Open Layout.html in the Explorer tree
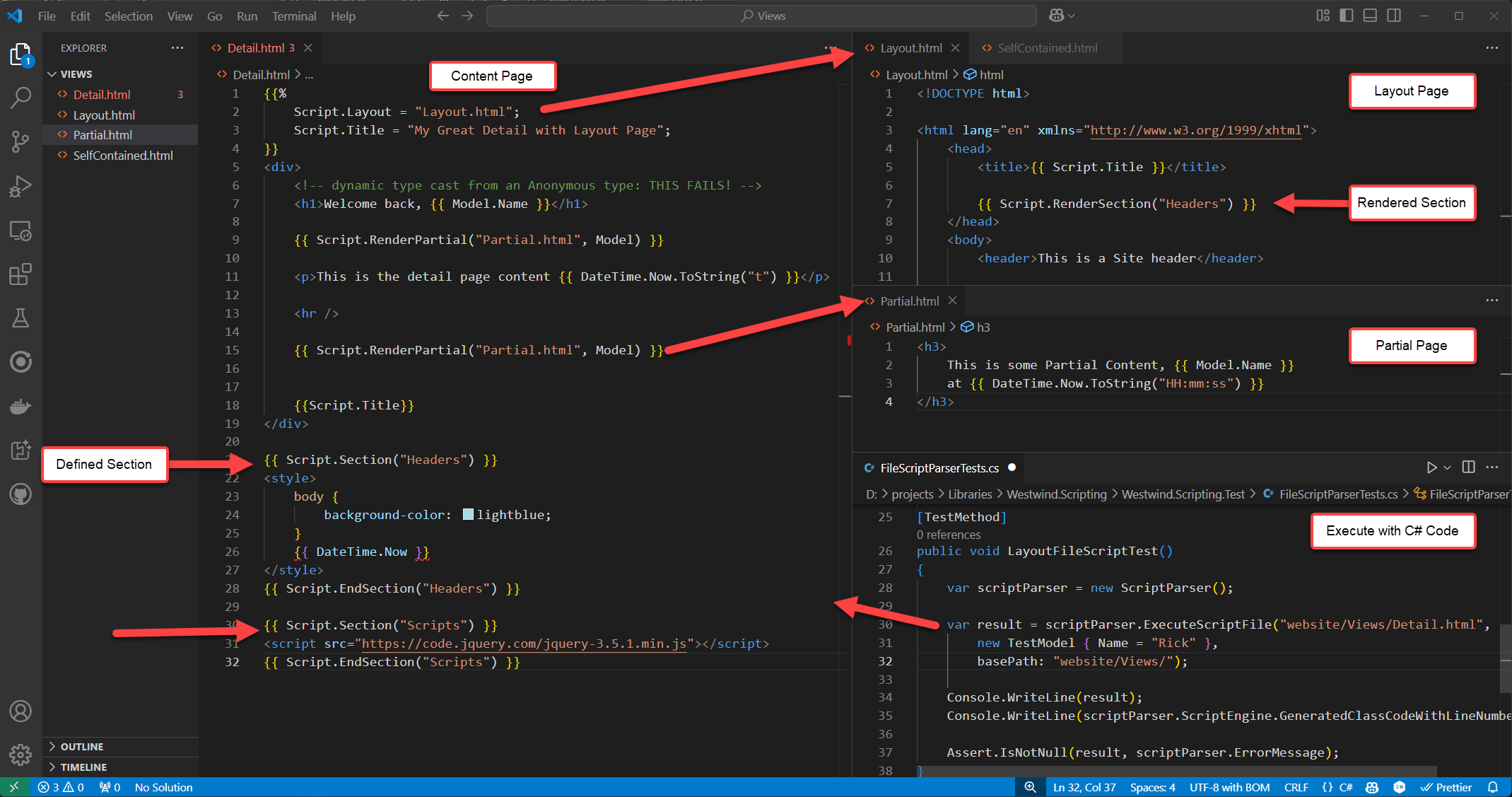 pyautogui.click(x=104, y=115)
